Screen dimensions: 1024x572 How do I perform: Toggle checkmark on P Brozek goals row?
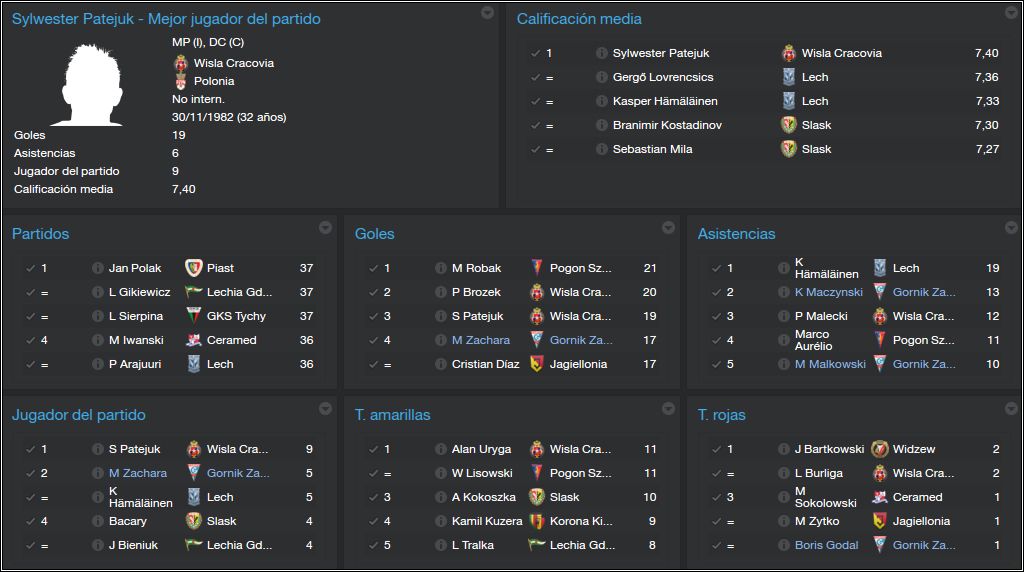(x=374, y=292)
